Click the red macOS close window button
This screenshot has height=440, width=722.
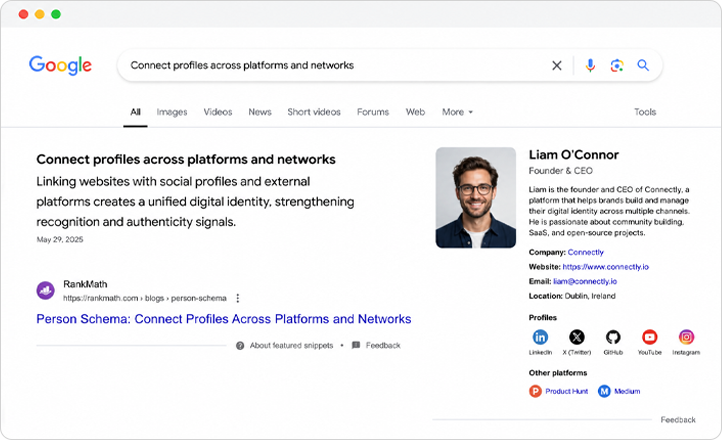click(x=23, y=14)
